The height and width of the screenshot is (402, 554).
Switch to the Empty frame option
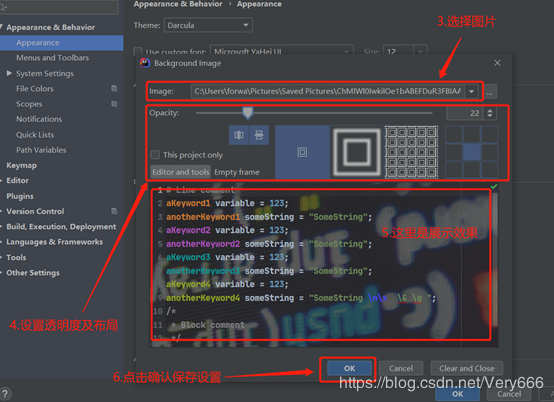[x=237, y=172]
